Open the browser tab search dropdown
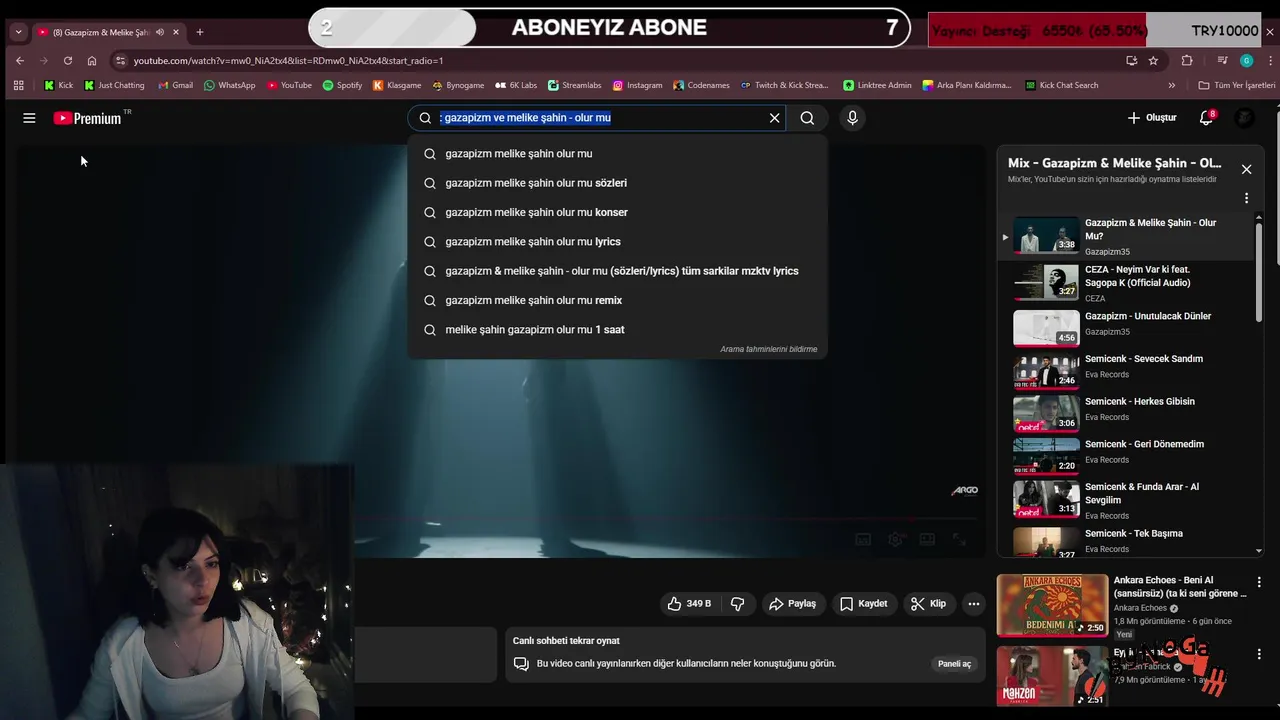This screenshot has height=720, width=1280. (x=18, y=32)
